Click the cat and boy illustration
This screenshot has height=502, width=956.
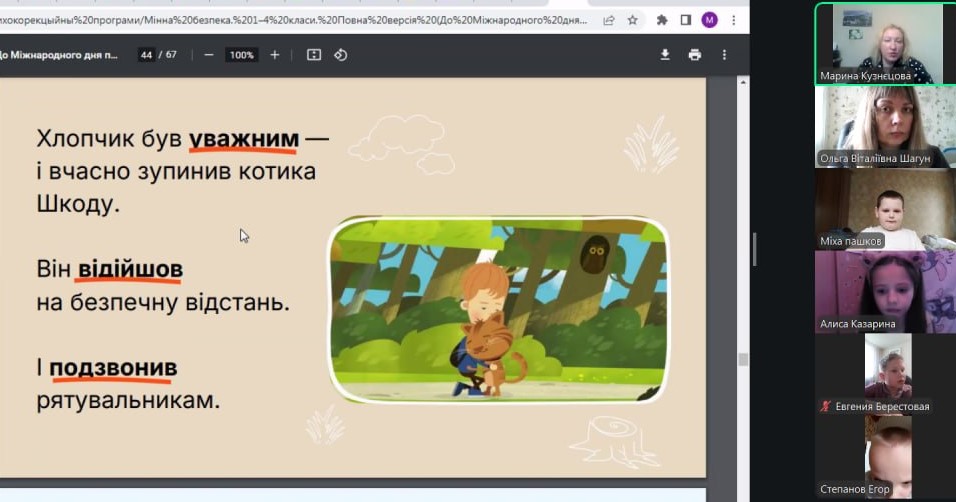[498, 310]
